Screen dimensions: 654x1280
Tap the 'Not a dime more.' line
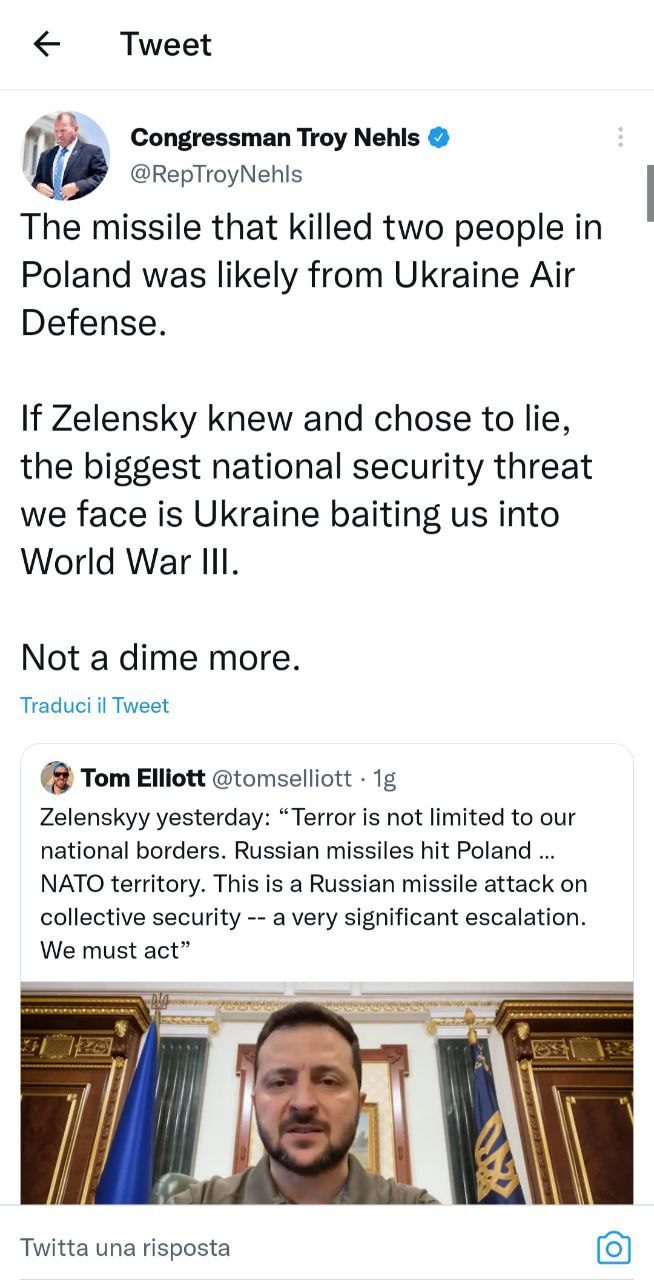click(x=160, y=657)
